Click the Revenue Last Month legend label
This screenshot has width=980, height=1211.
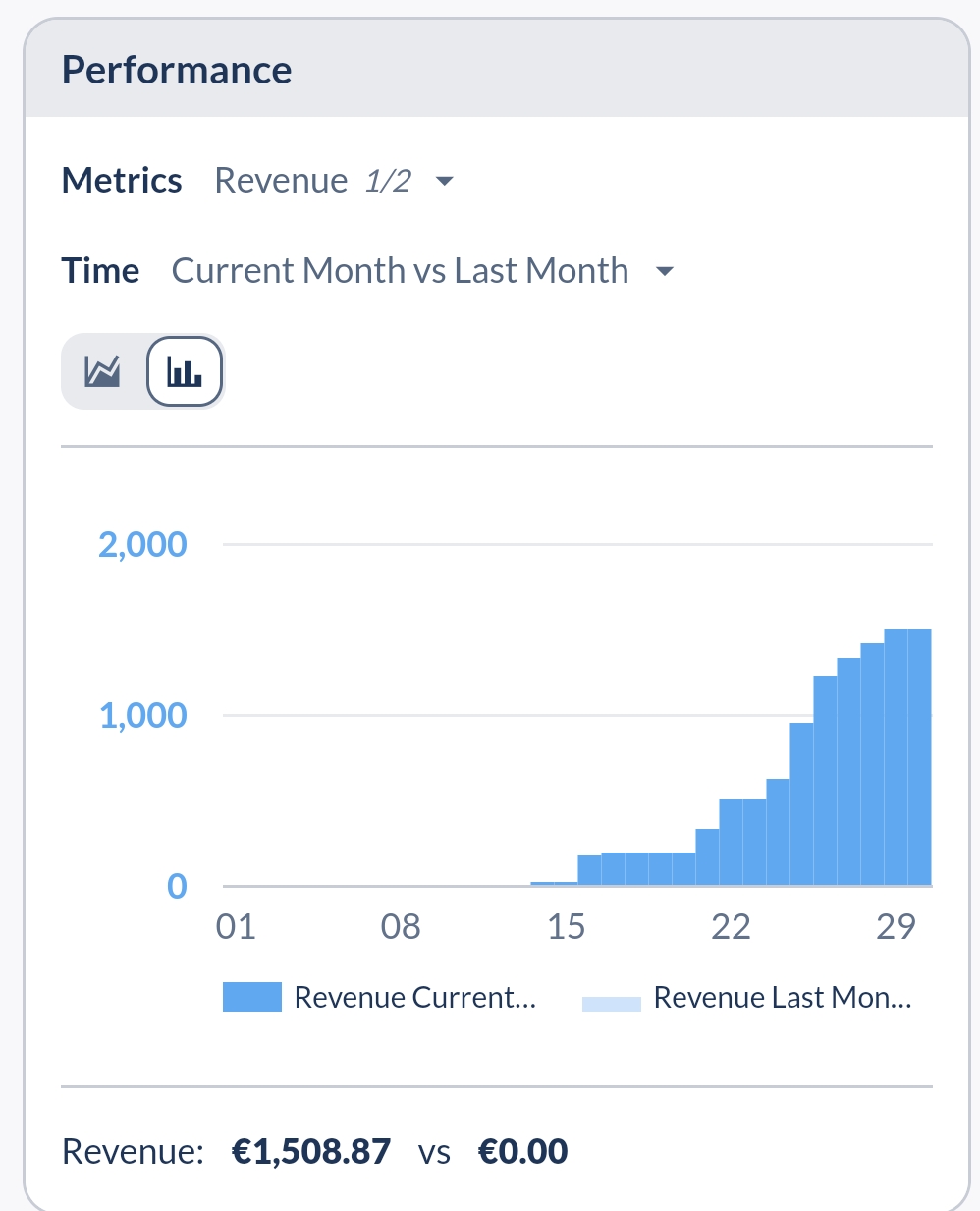click(783, 998)
